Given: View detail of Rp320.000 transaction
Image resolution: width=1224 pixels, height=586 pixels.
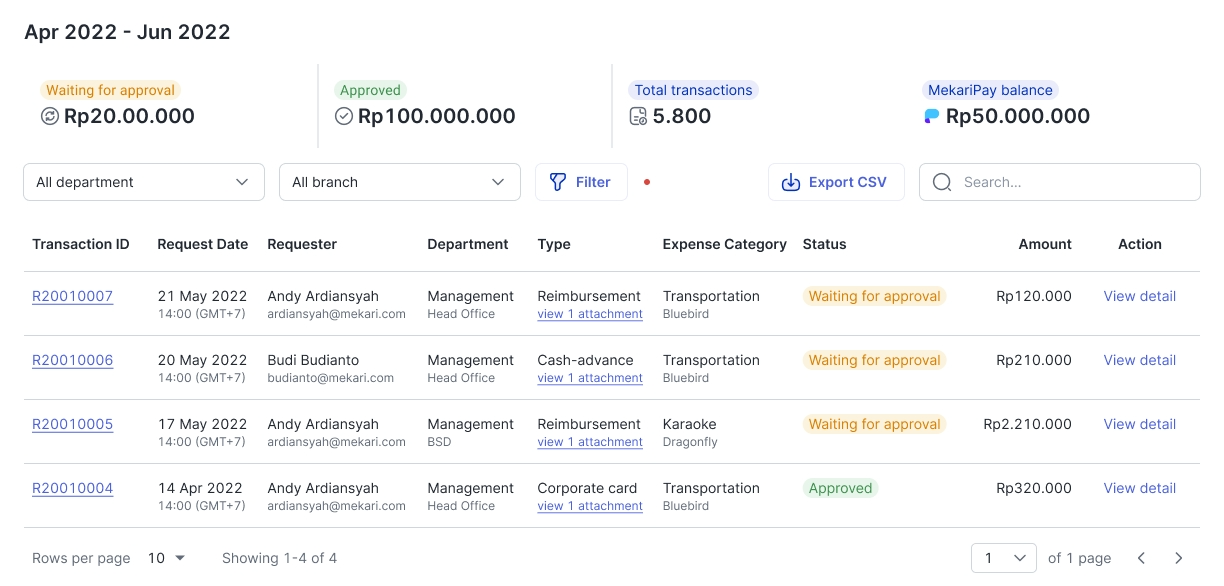Looking at the screenshot, I should (x=1140, y=488).
